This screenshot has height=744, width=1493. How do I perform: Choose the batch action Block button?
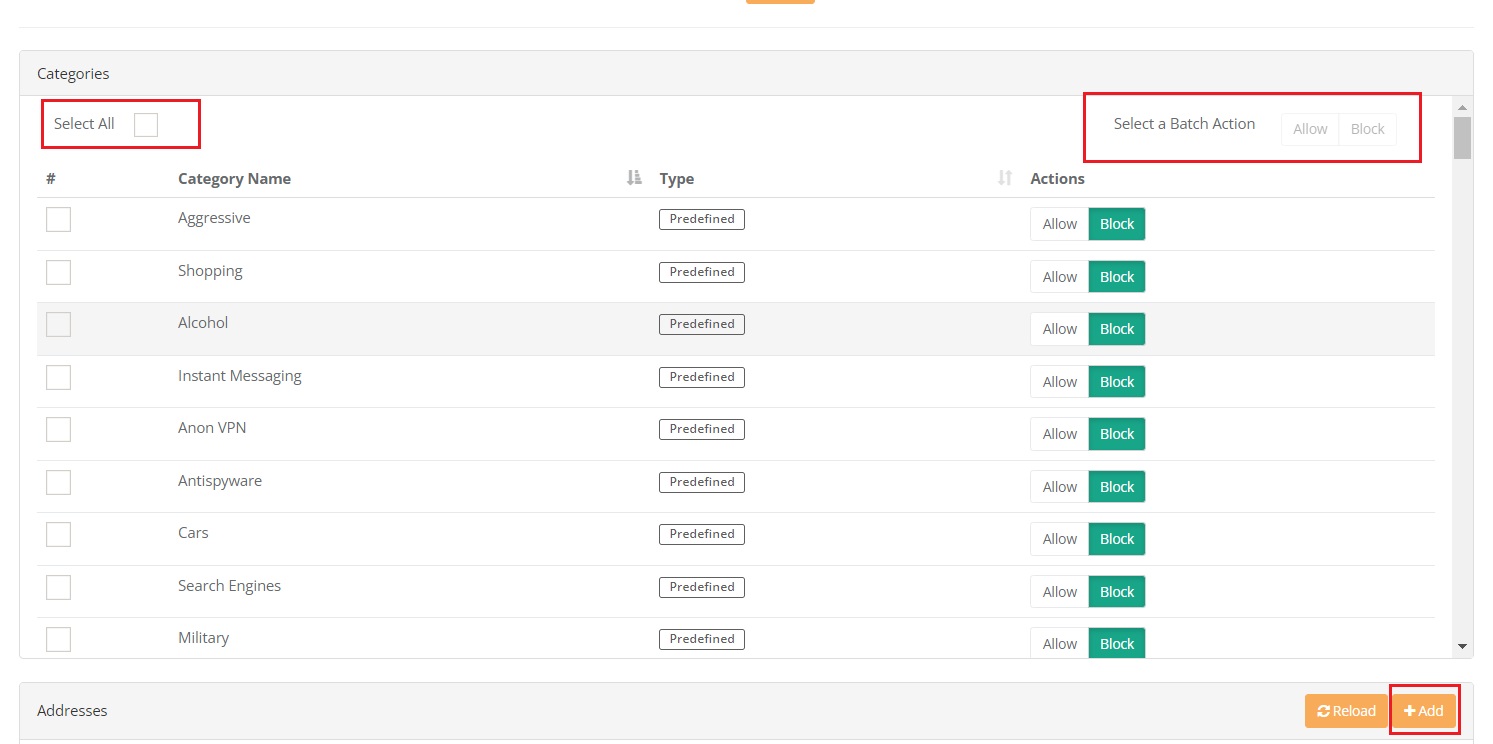(x=1367, y=129)
